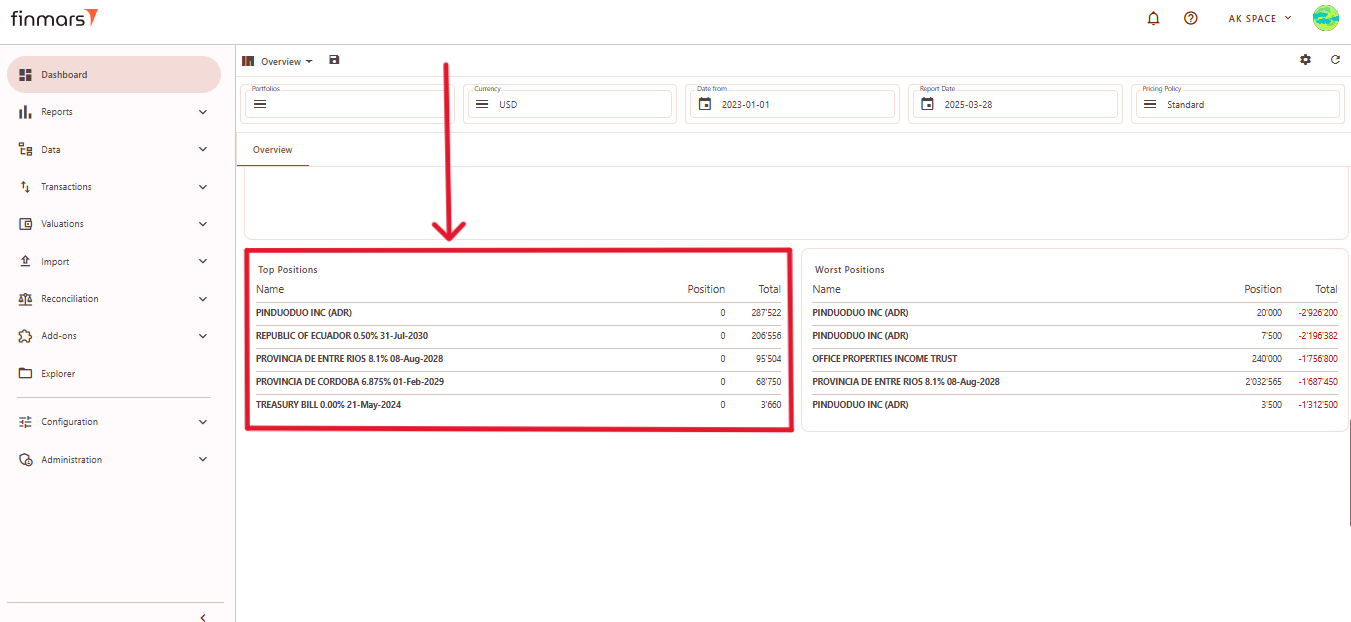
Task: Click the finmars logo
Action: point(54,18)
